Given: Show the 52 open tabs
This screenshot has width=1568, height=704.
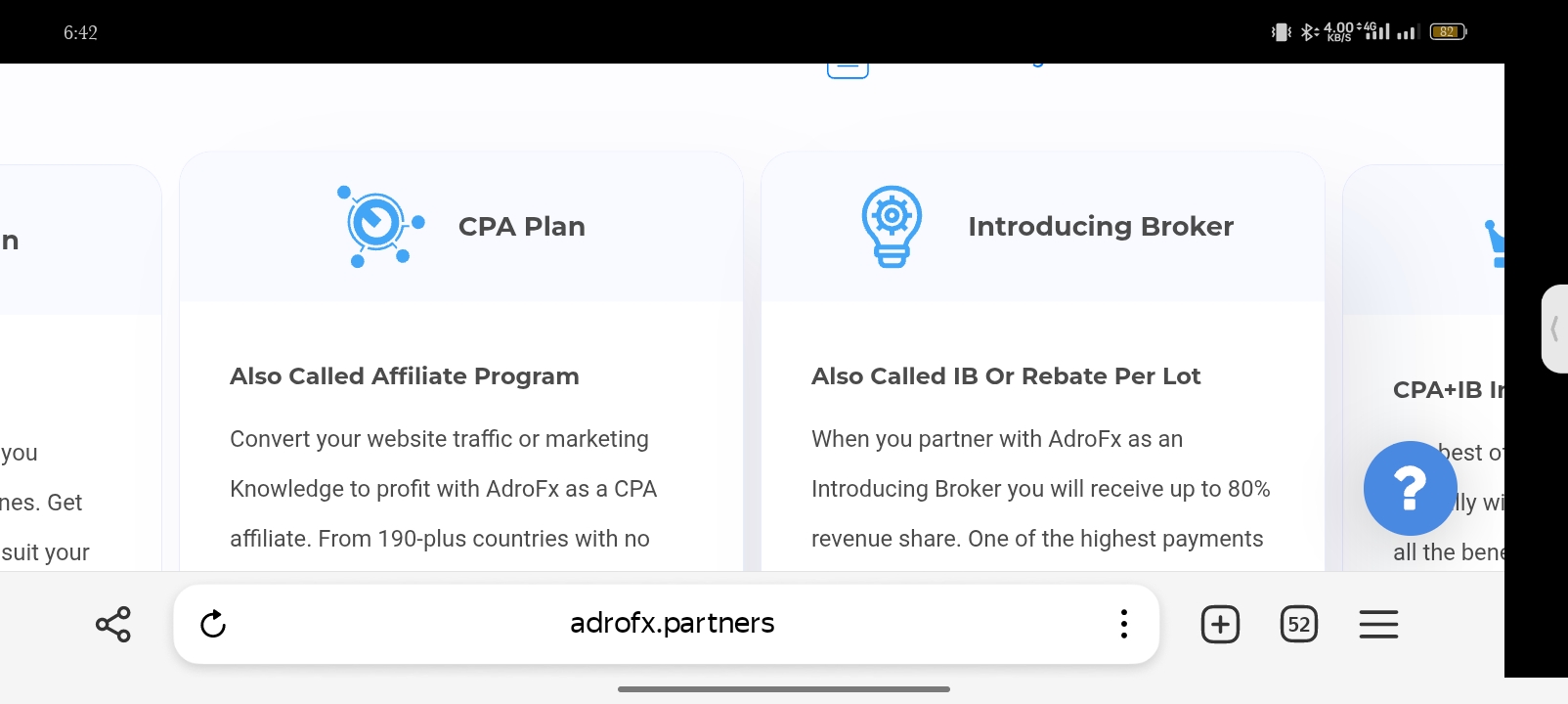Looking at the screenshot, I should (x=1299, y=624).
